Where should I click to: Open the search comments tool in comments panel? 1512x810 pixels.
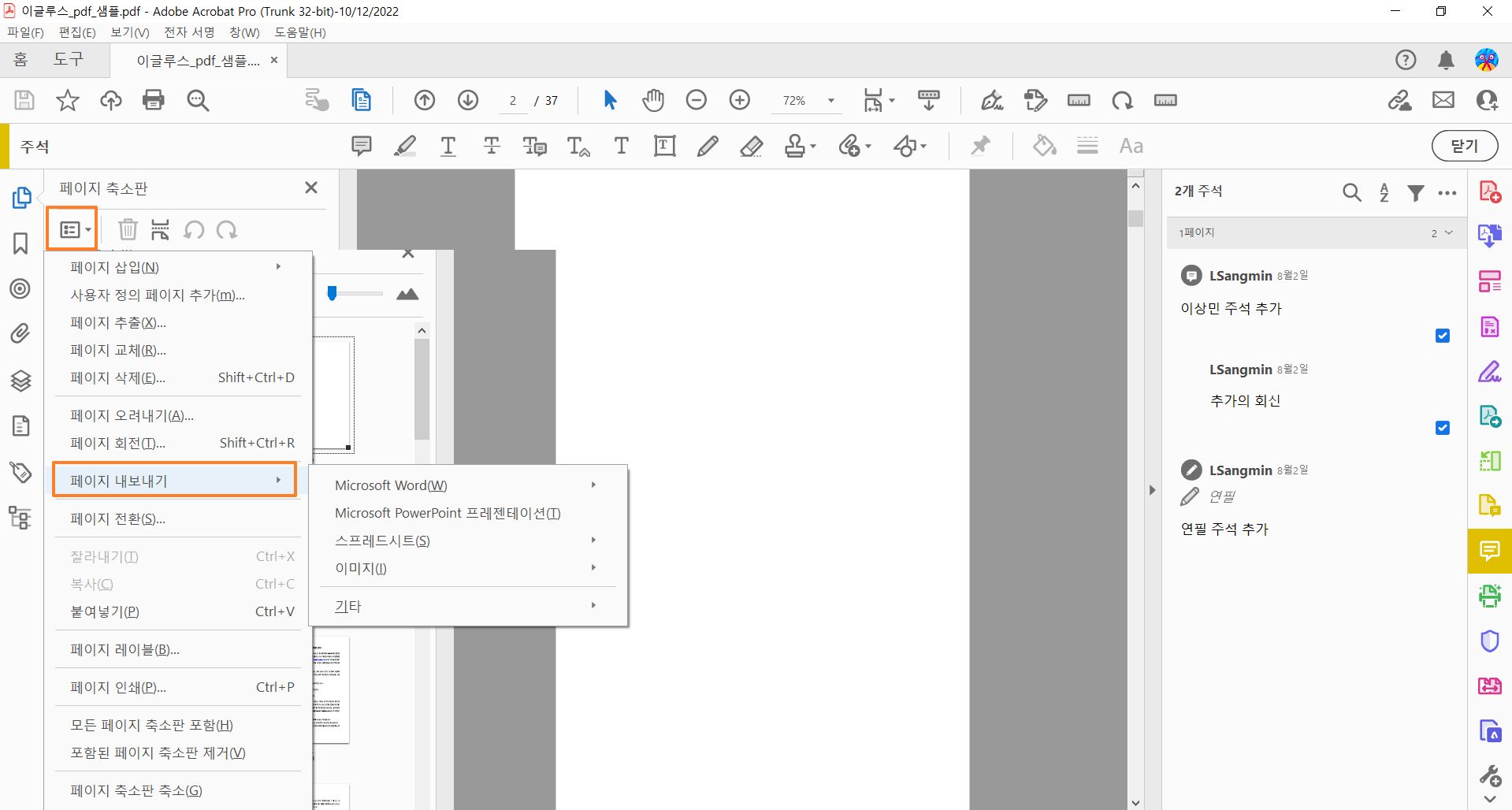click(x=1351, y=192)
